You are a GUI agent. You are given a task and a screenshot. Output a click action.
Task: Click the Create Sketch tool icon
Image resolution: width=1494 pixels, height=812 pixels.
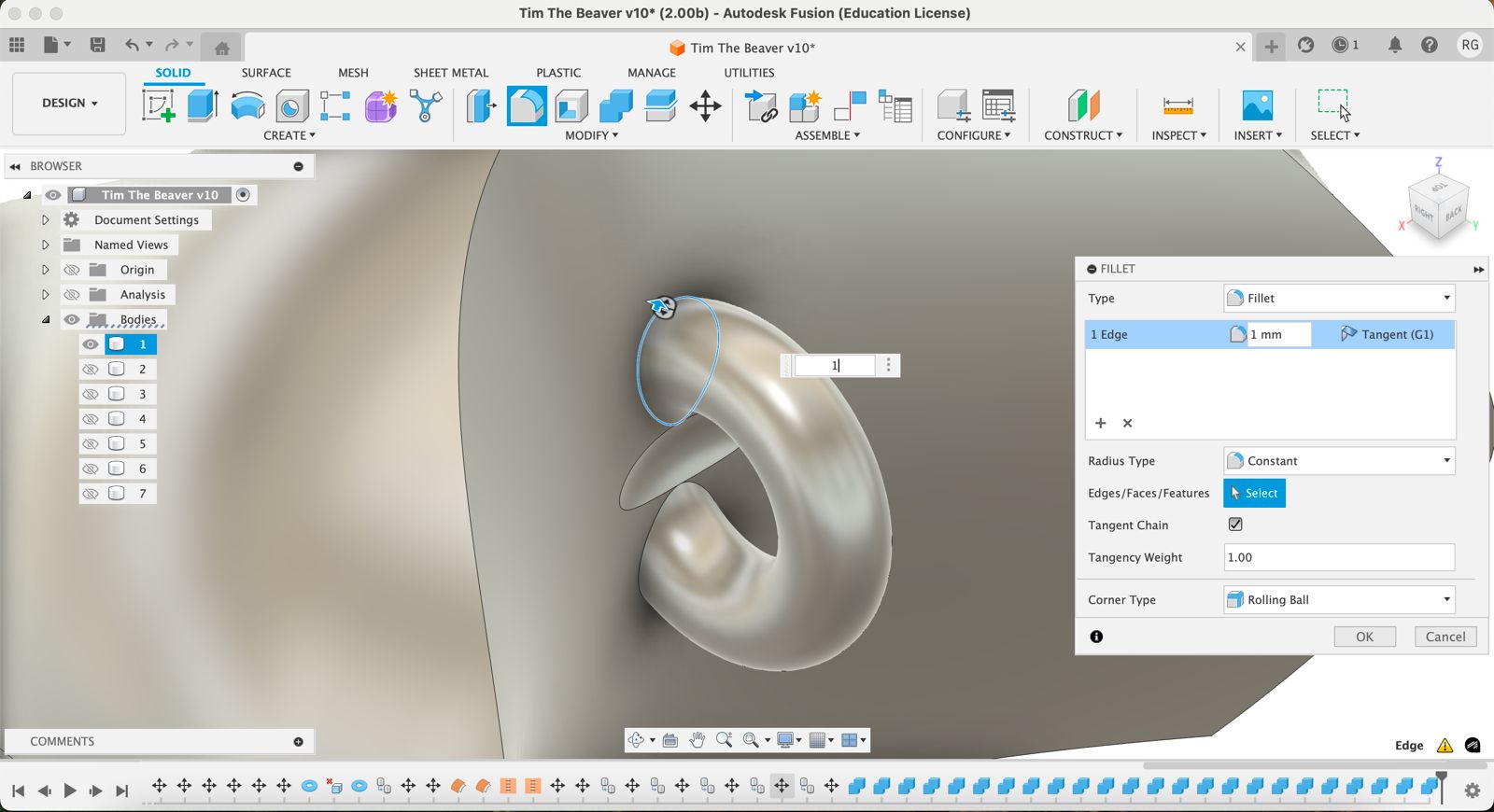(x=158, y=105)
